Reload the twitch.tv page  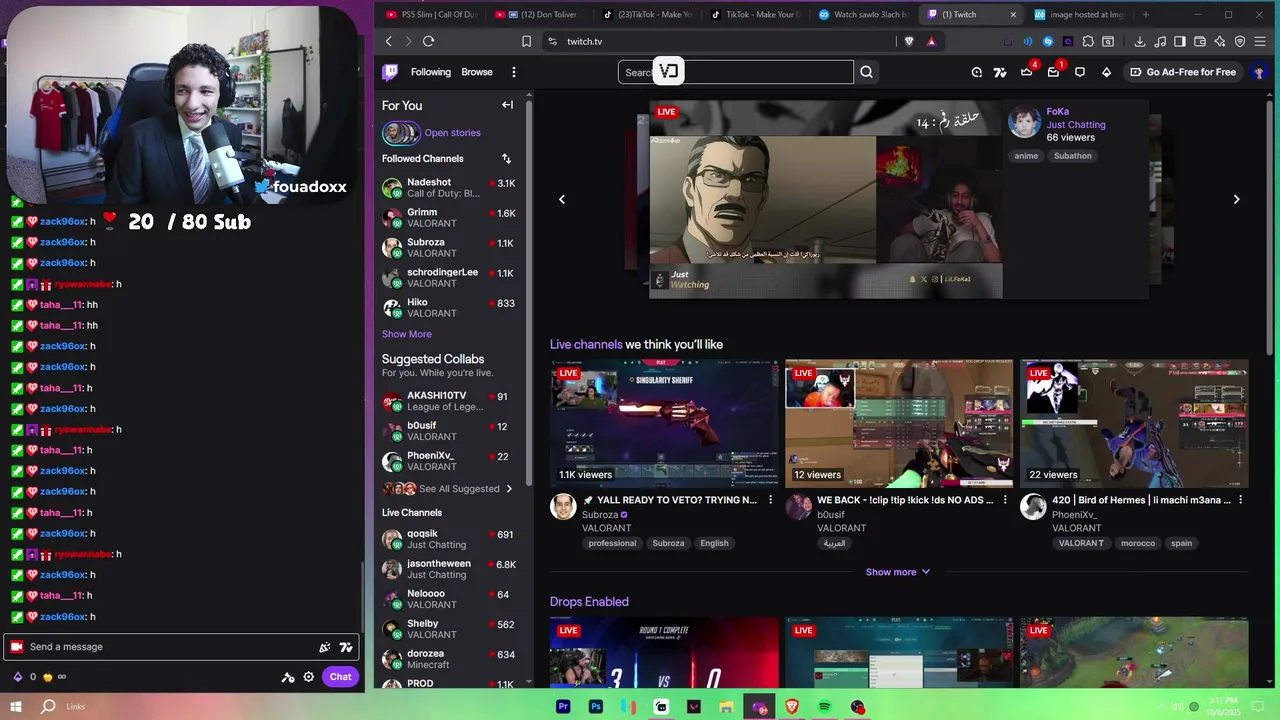click(x=428, y=41)
